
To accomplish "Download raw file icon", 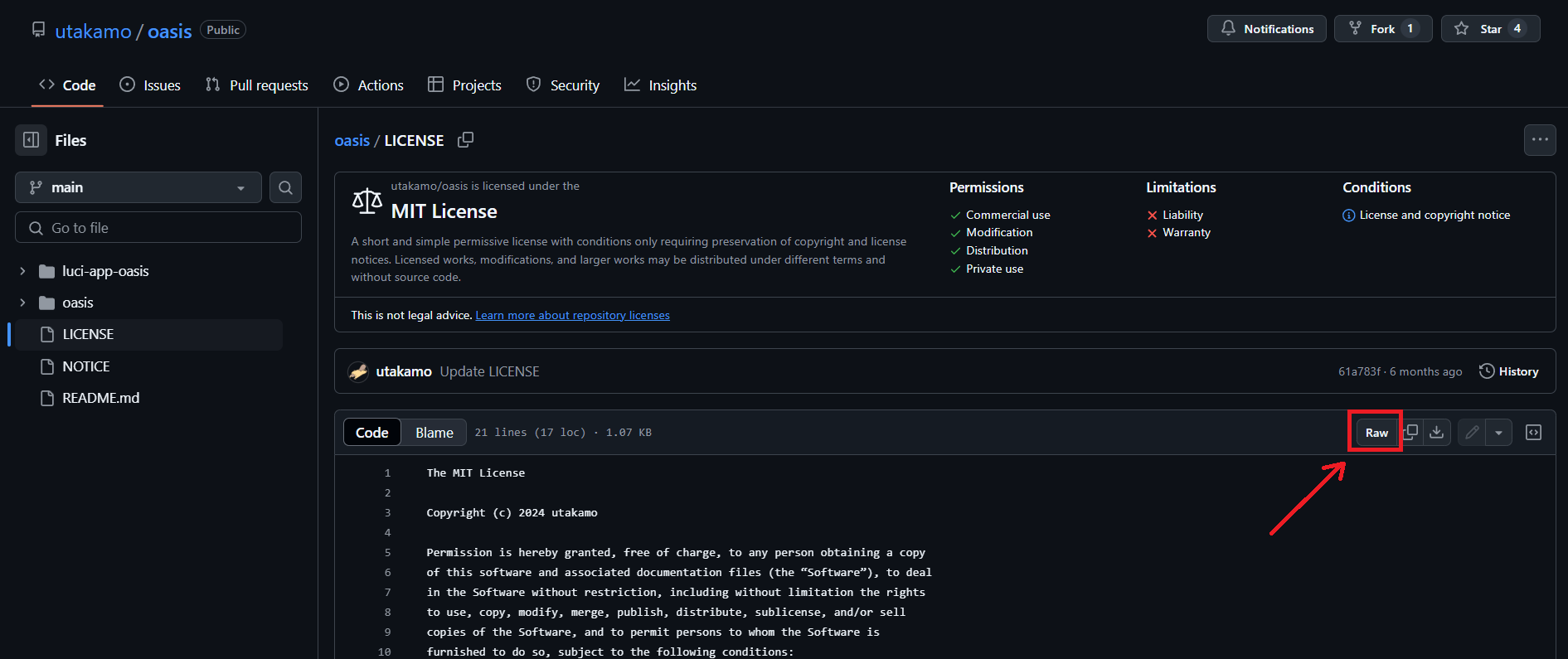I will (x=1437, y=432).
